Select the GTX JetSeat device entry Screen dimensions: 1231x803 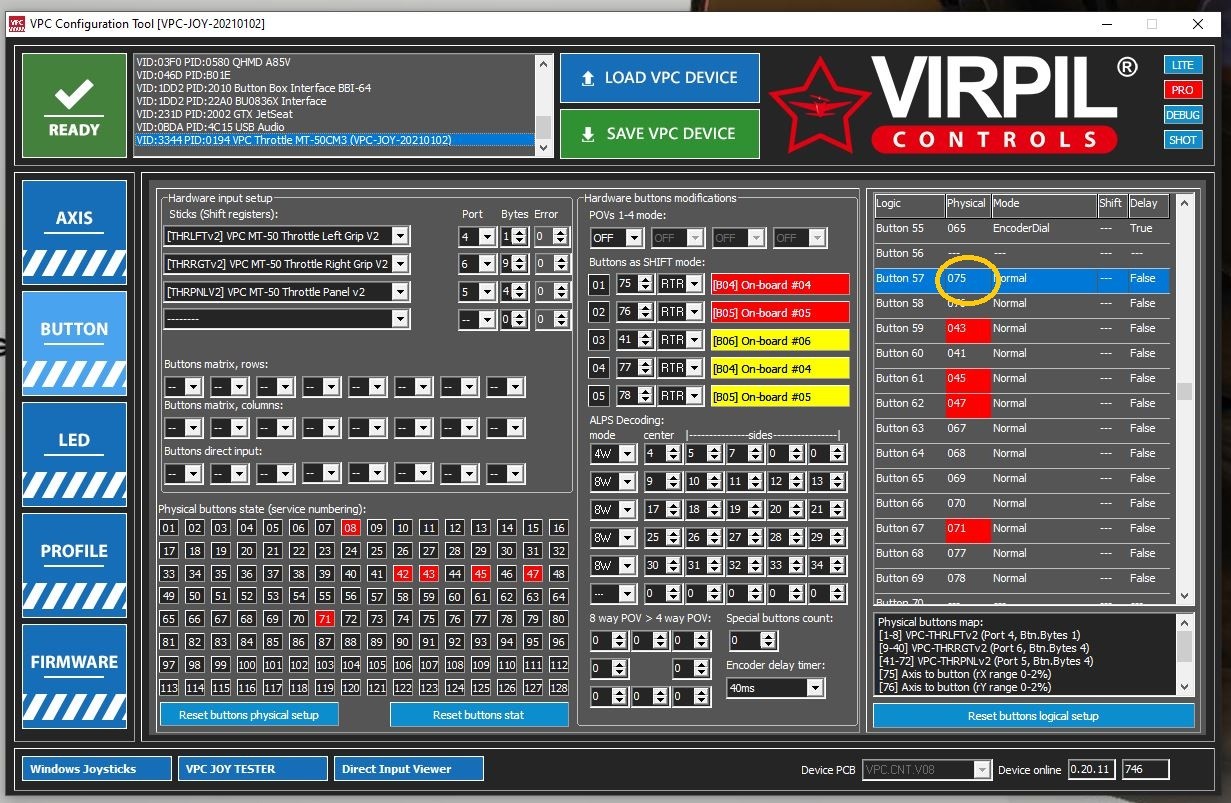tap(335, 114)
